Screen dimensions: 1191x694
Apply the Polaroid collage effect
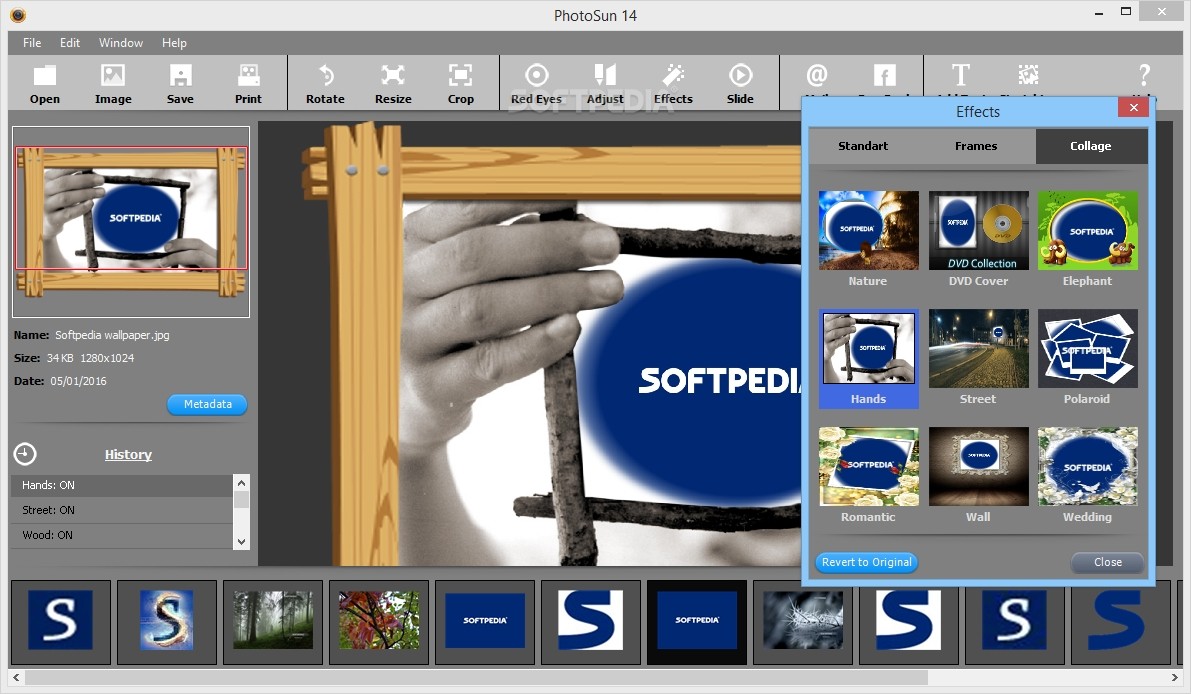pyautogui.click(x=1087, y=358)
